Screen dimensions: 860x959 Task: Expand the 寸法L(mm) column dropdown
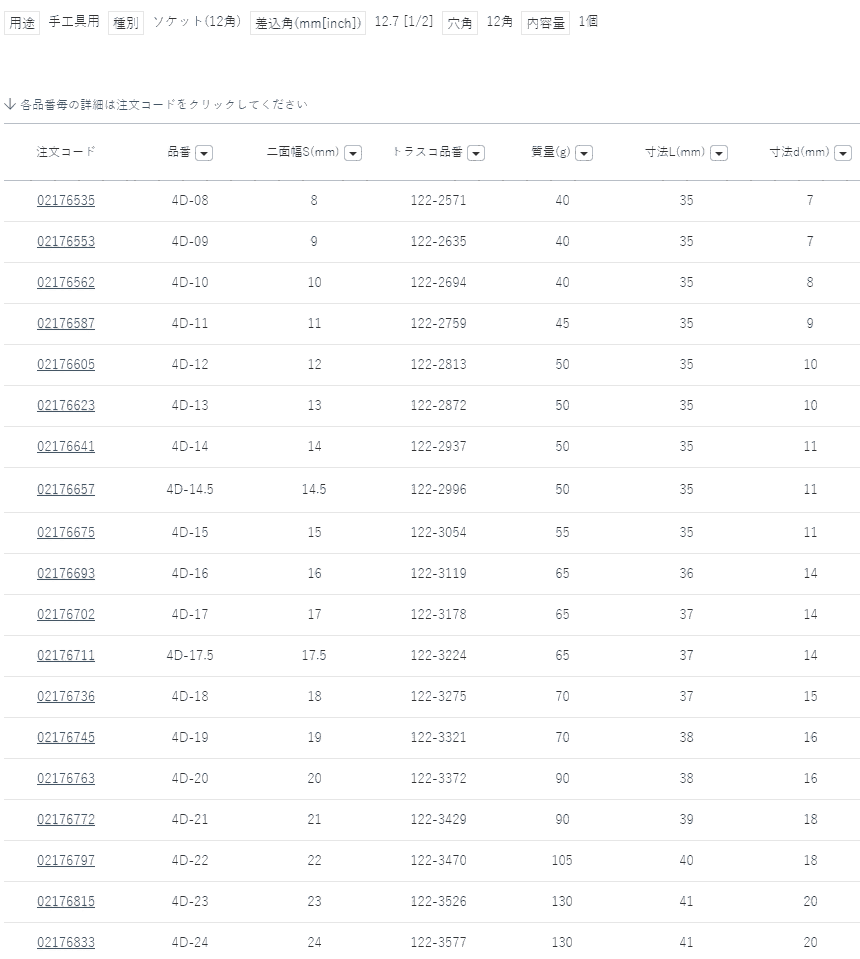pyautogui.click(x=718, y=153)
